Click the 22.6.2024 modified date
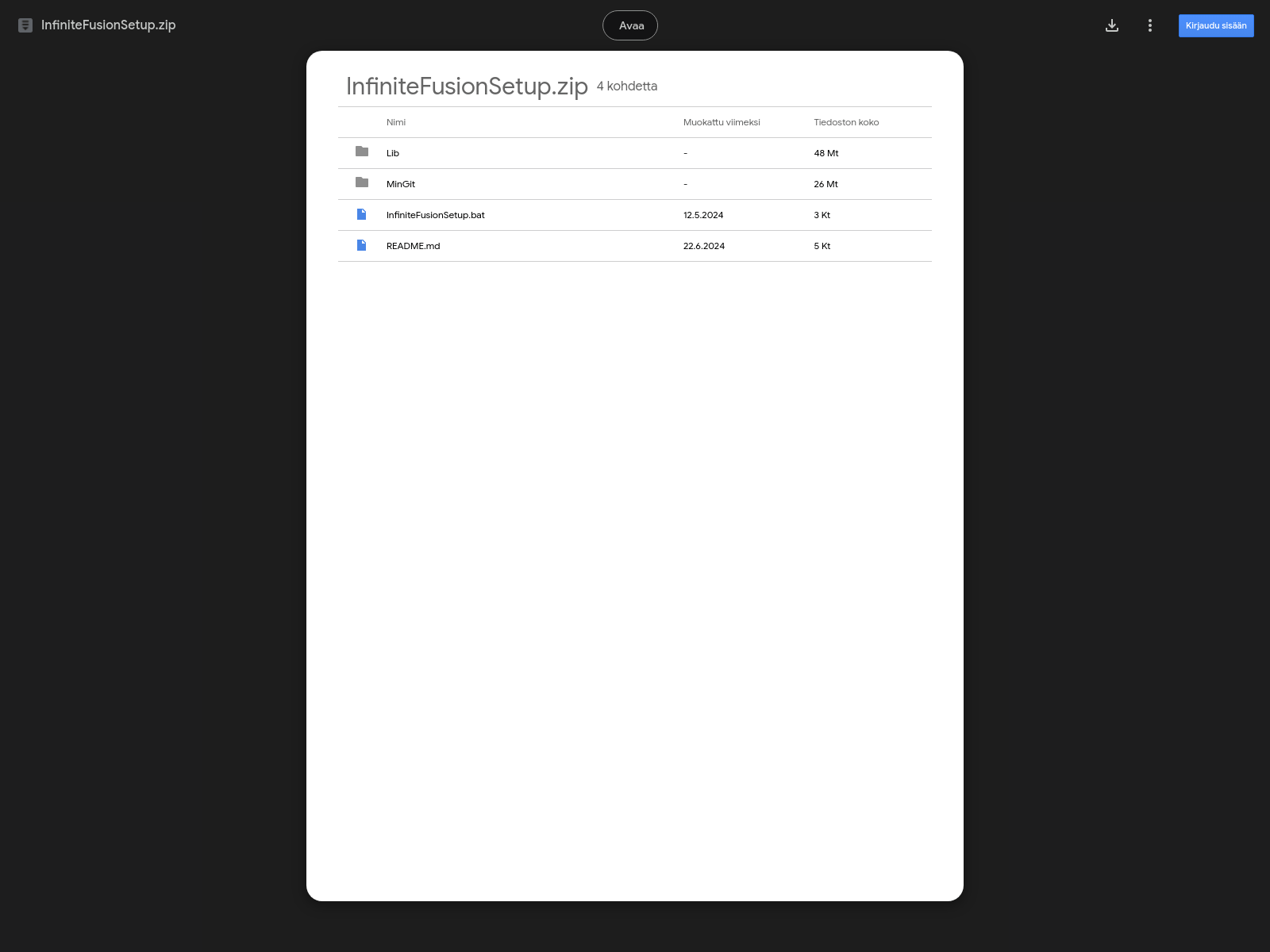The width and height of the screenshot is (1270, 952). point(704,246)
